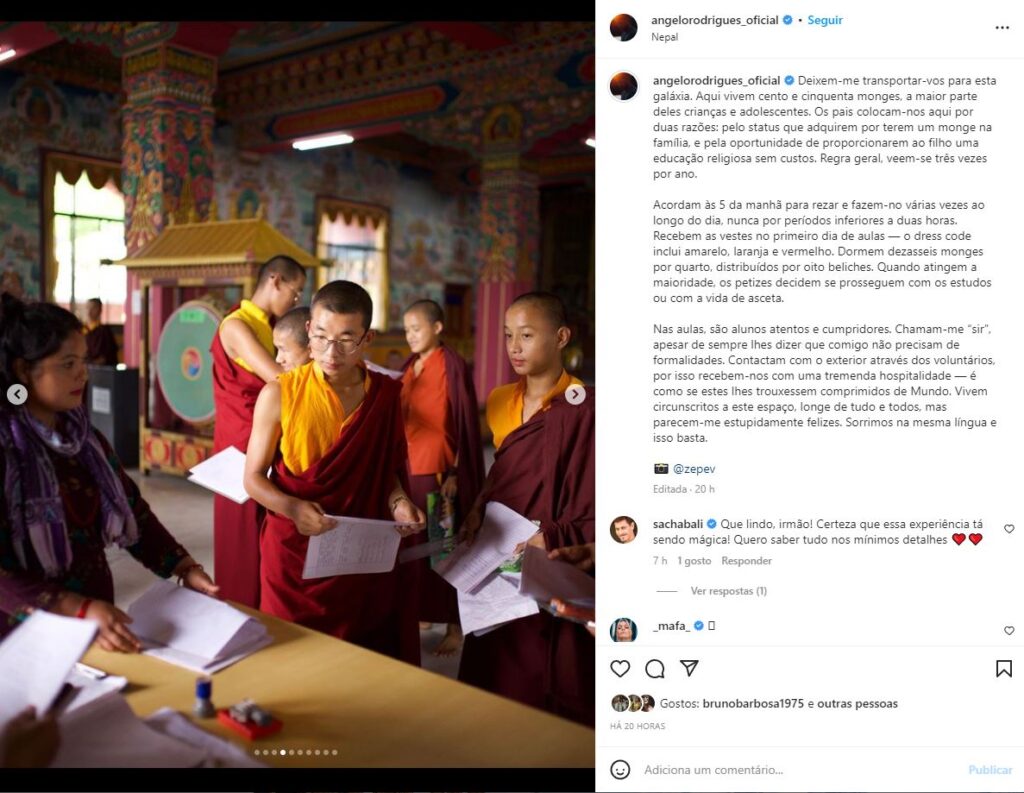Reply to sachabali's comment via Responder
The width and height of the screenshot is (1024, 793).
point(746,561)
